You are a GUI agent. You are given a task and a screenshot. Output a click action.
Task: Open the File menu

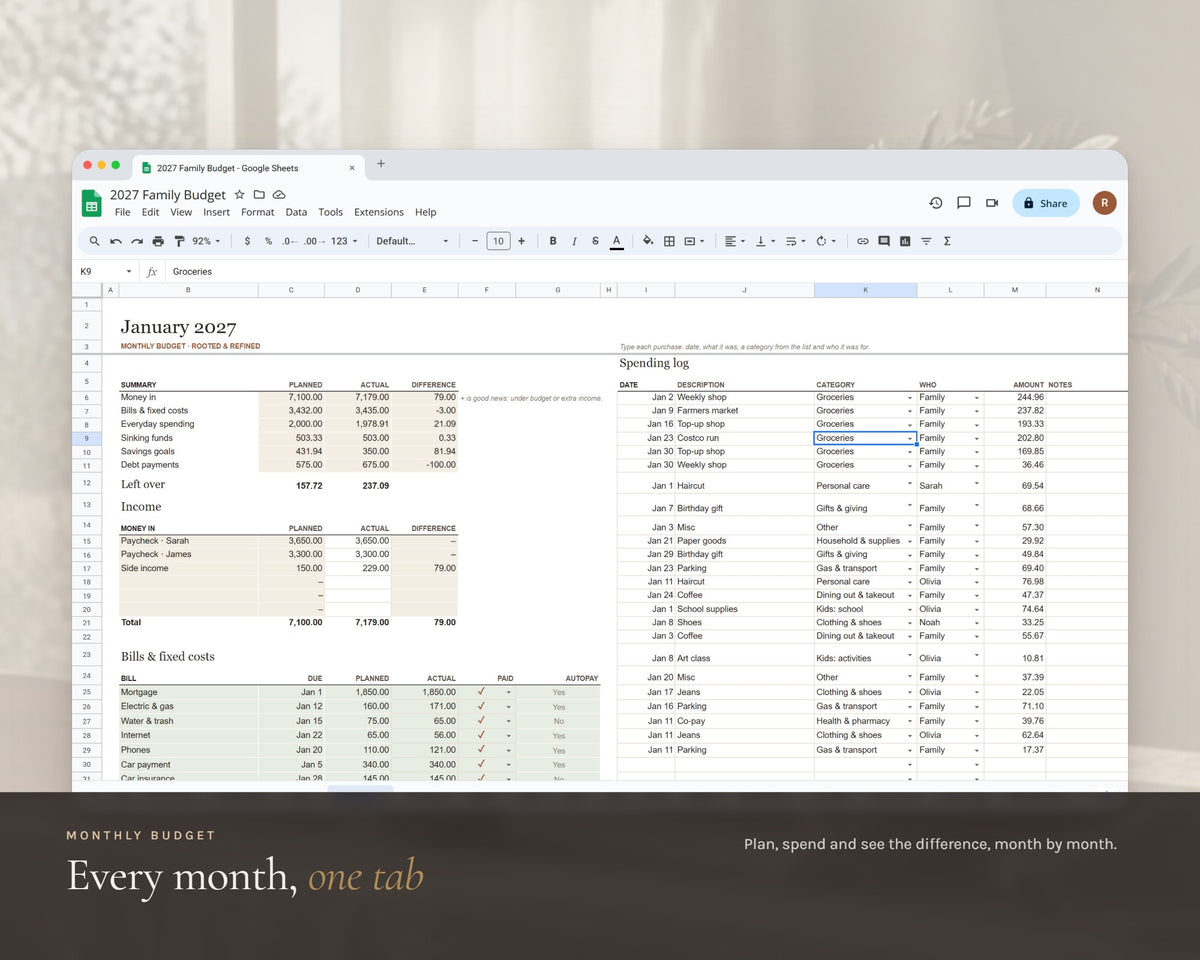click(122, 212)
